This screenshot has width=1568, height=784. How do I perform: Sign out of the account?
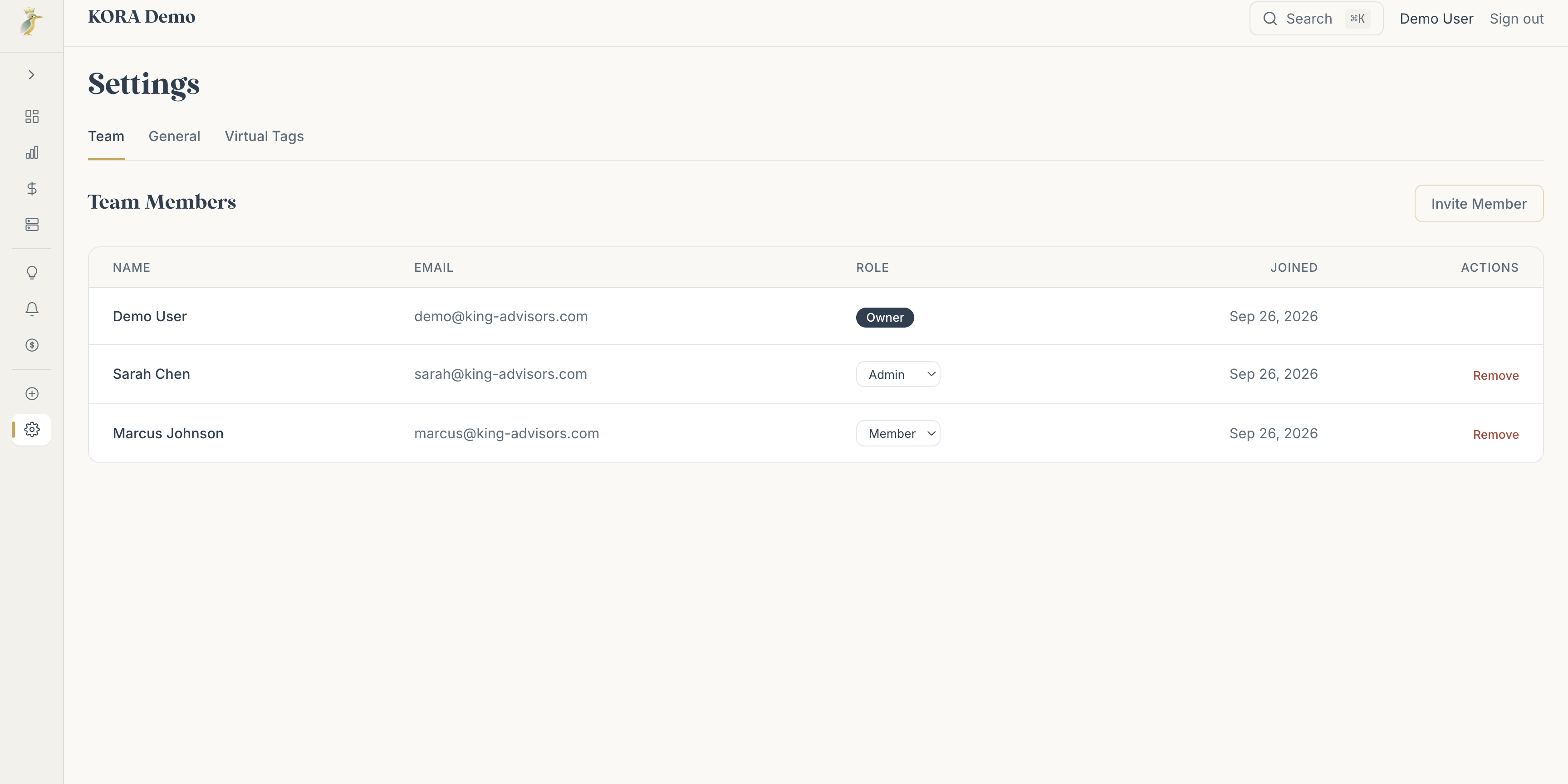coord(1516,19)
